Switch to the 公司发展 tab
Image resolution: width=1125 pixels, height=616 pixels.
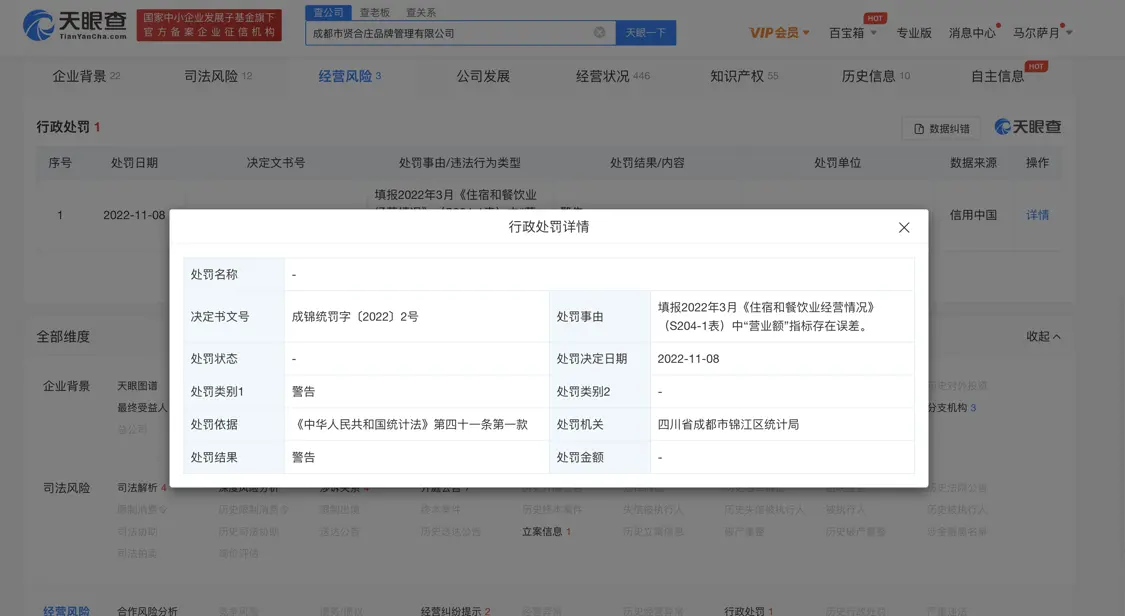(483, 76)
